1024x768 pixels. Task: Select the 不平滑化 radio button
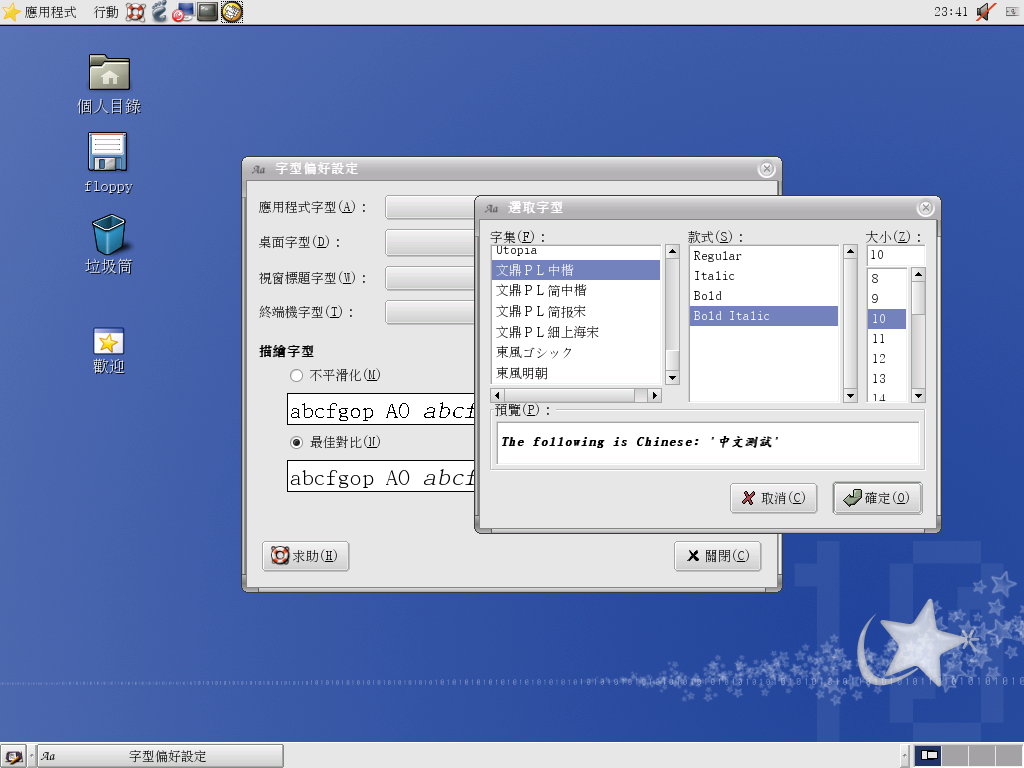point(295,375)
